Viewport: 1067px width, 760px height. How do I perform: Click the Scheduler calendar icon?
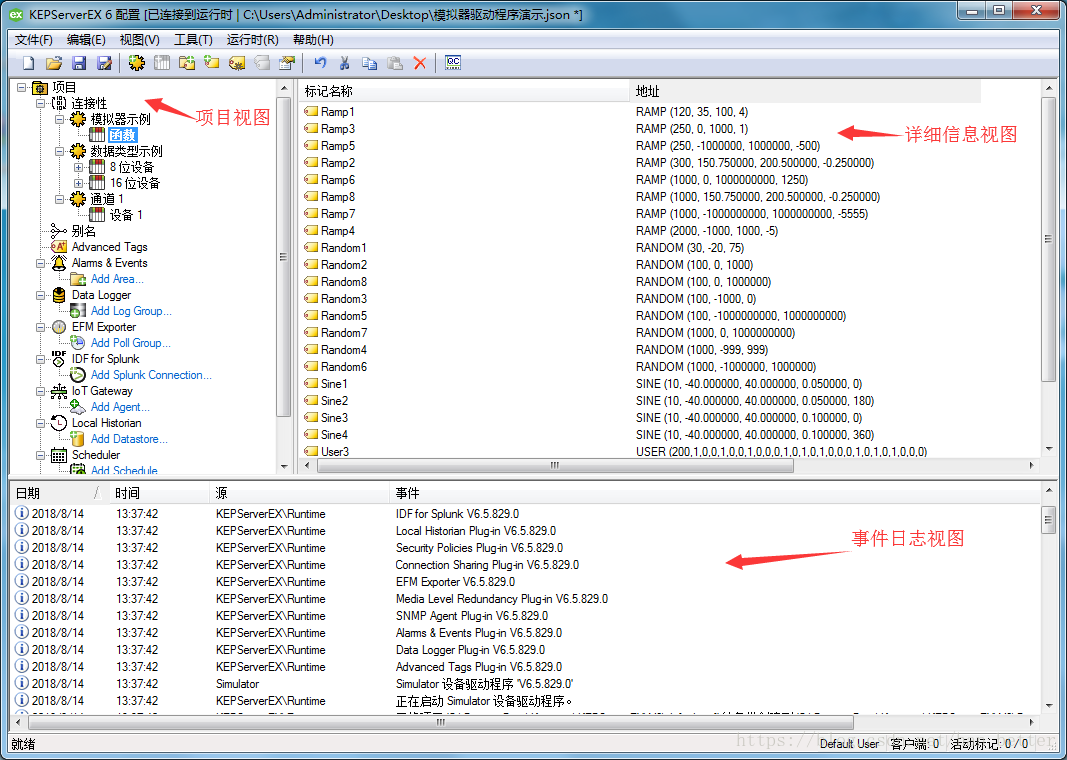[59, 455]
